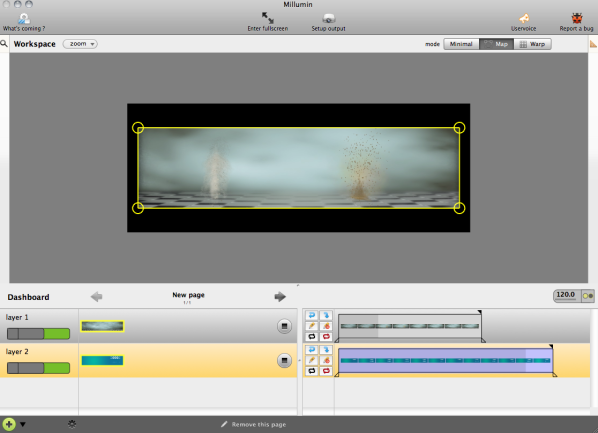The height and width of the screenshot is (433, 598).
Task: Toggle the gray left segment of layer 2 slider
Action: pos(13,368)
